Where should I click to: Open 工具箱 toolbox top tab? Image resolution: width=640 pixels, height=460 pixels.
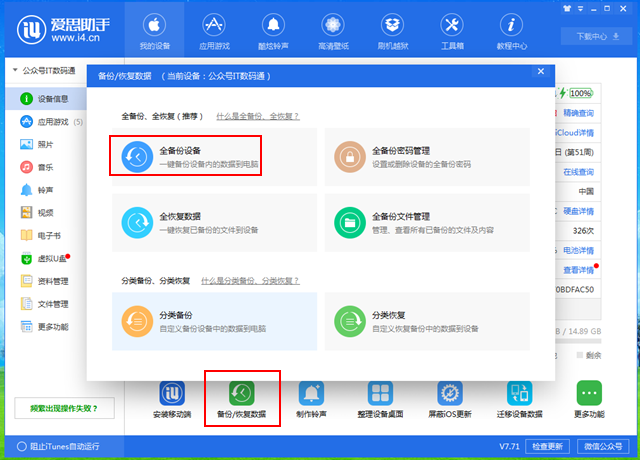tap(452, 30)
